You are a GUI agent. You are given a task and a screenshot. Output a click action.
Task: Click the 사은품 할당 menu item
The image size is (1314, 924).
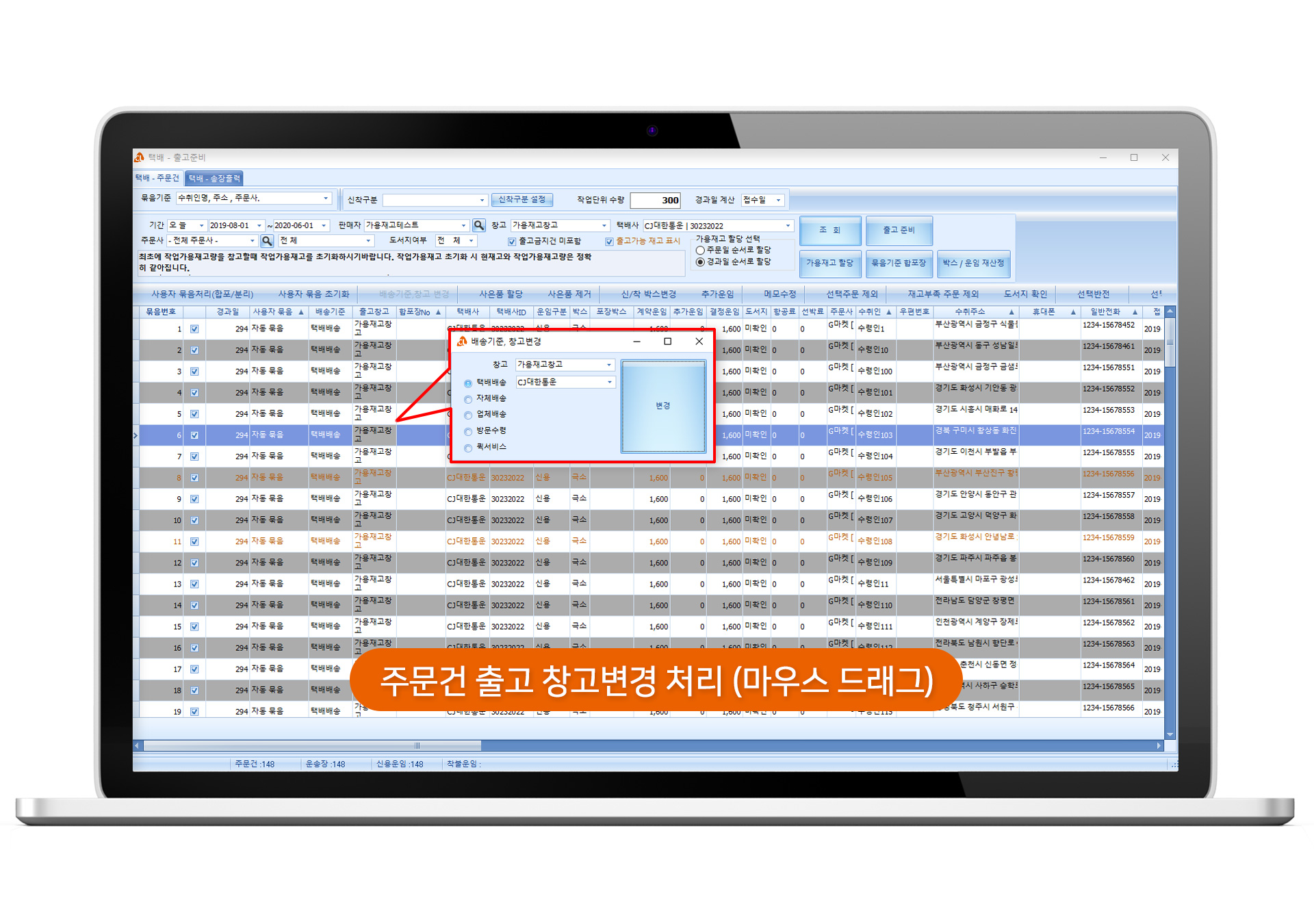pos(500,294)
